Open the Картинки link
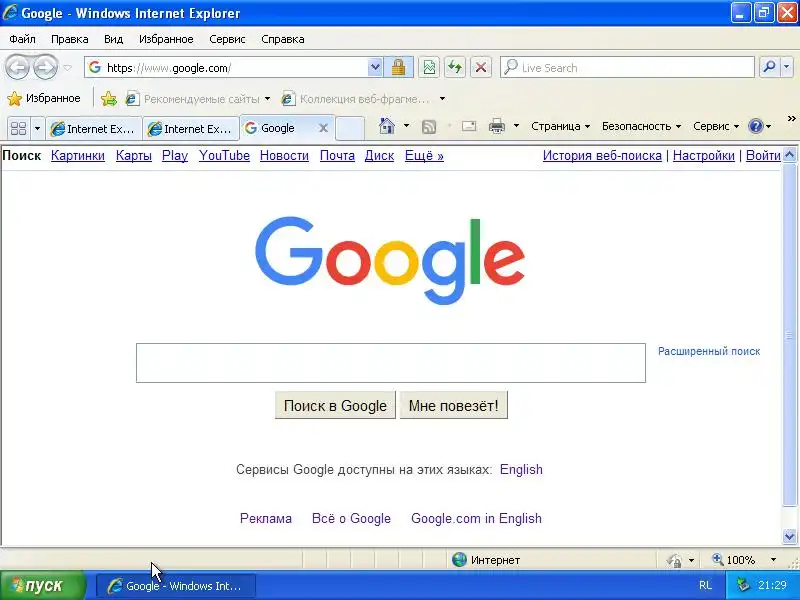800x600 pixels. pyautogui.click(x=78, y=156)
